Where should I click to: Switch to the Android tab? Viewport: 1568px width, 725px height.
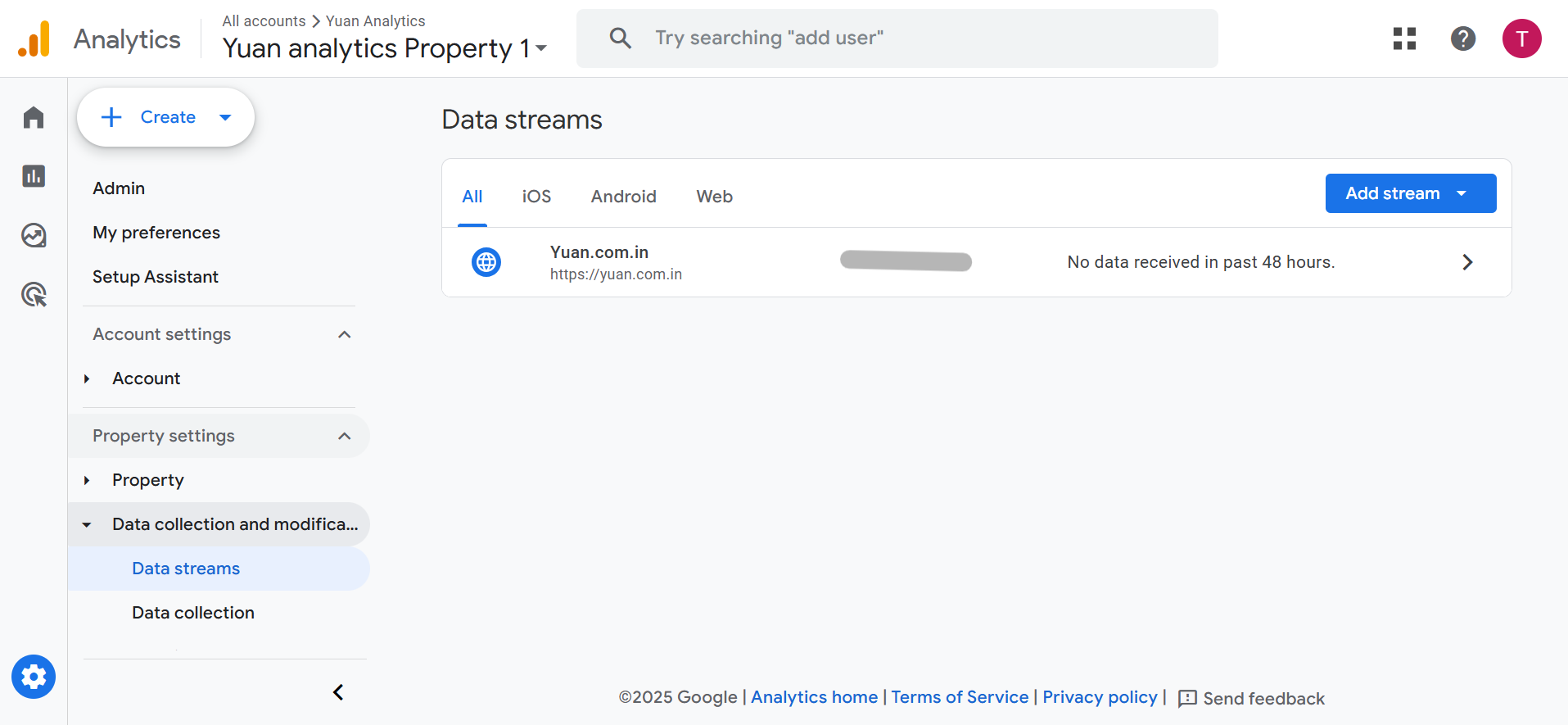click(623, 197)
